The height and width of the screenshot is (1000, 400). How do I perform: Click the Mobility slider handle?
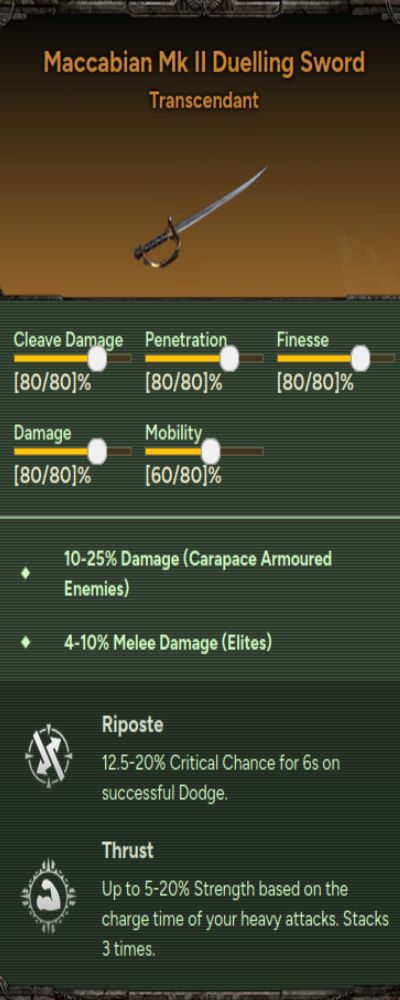pos(209,452)
